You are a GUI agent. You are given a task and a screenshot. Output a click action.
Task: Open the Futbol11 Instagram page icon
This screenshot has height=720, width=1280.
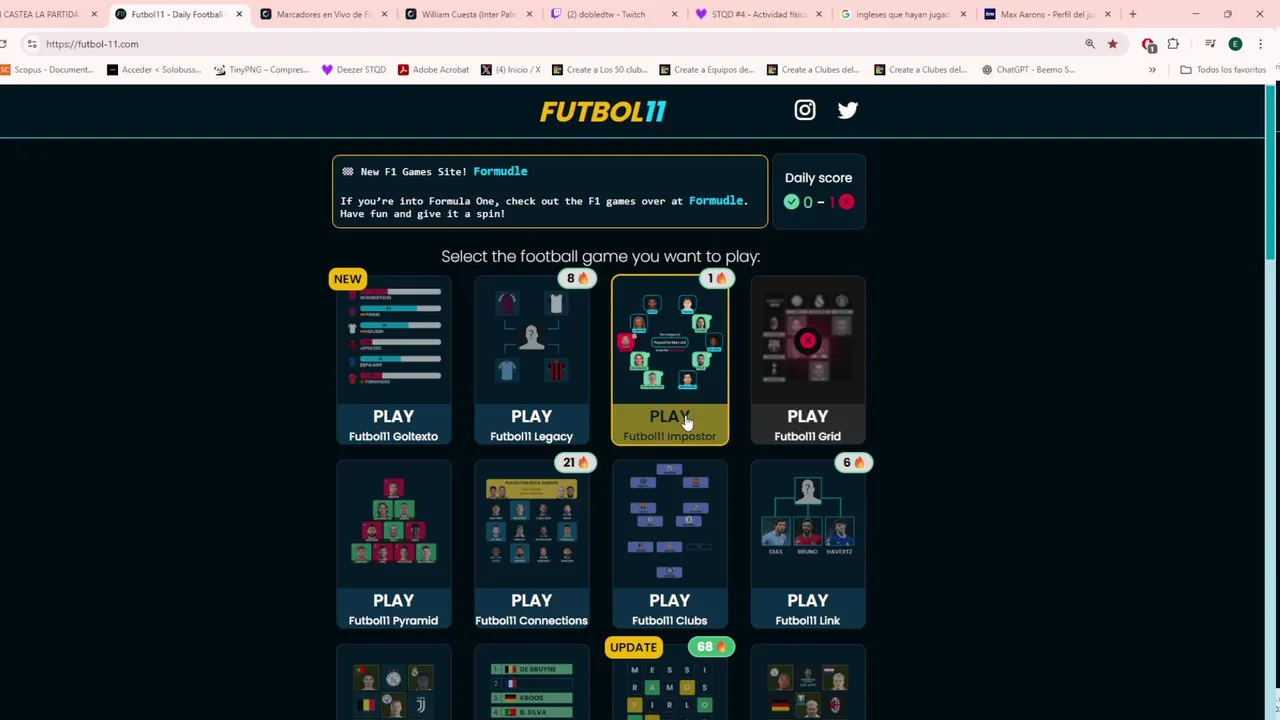click(805, 110)
